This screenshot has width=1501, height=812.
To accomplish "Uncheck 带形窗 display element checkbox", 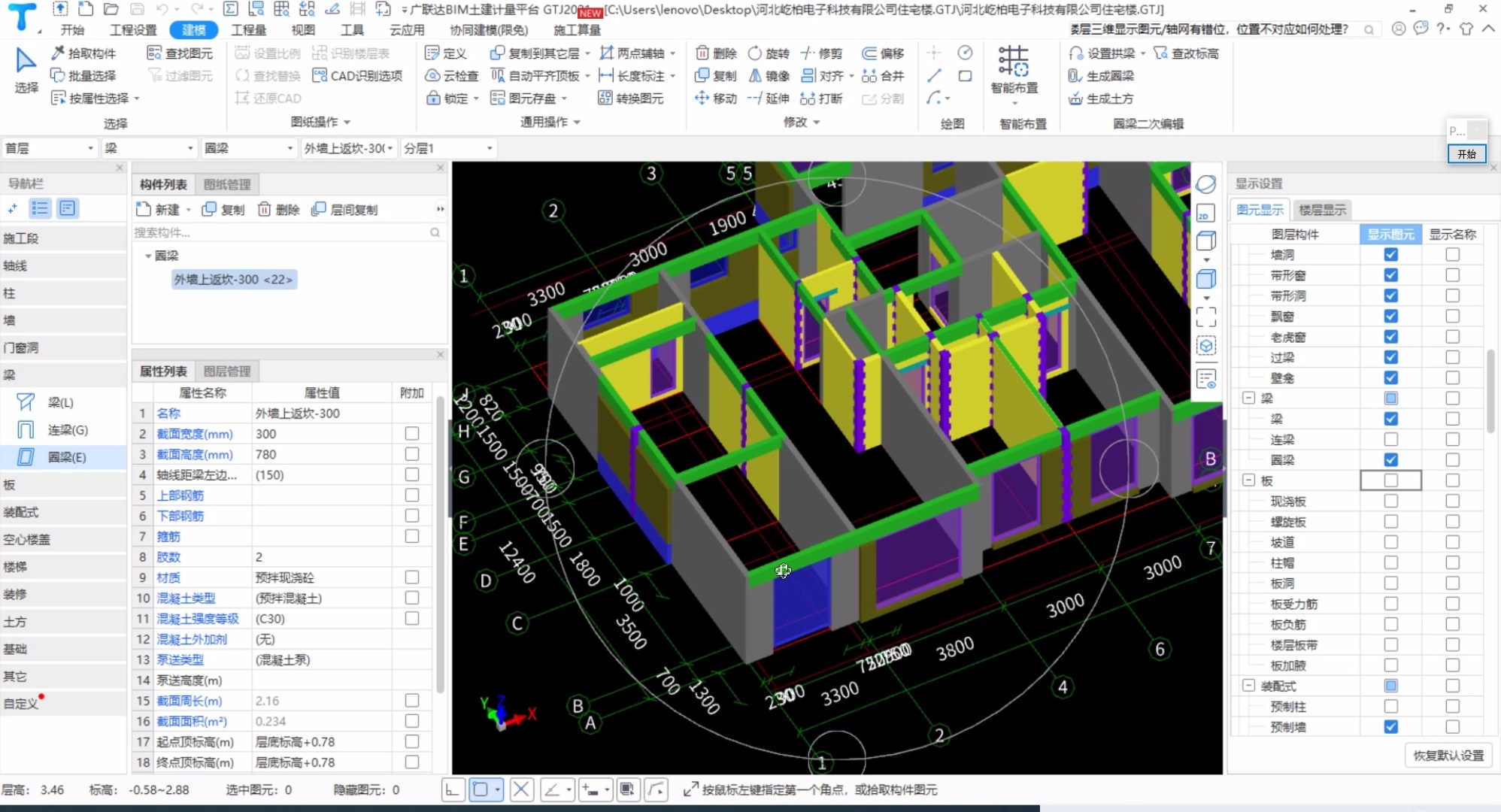I will tap(1390, 275).
